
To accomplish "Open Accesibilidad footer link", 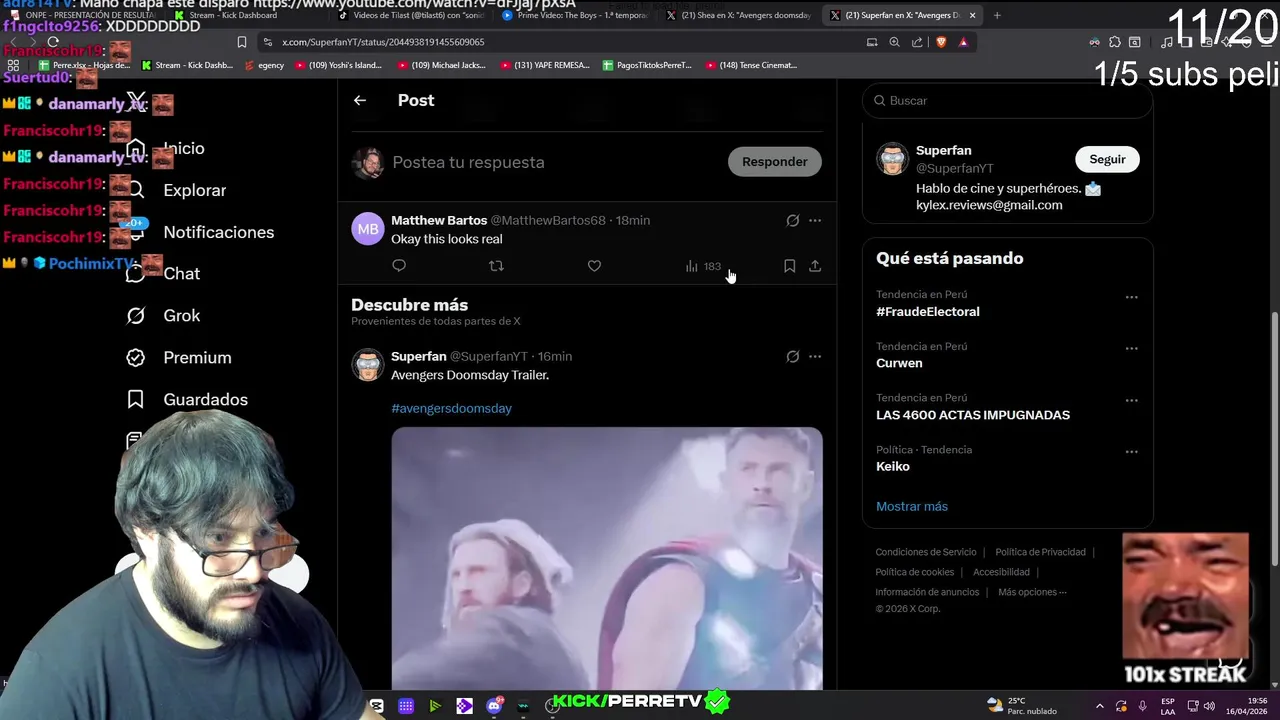I will click(1001, 572).
